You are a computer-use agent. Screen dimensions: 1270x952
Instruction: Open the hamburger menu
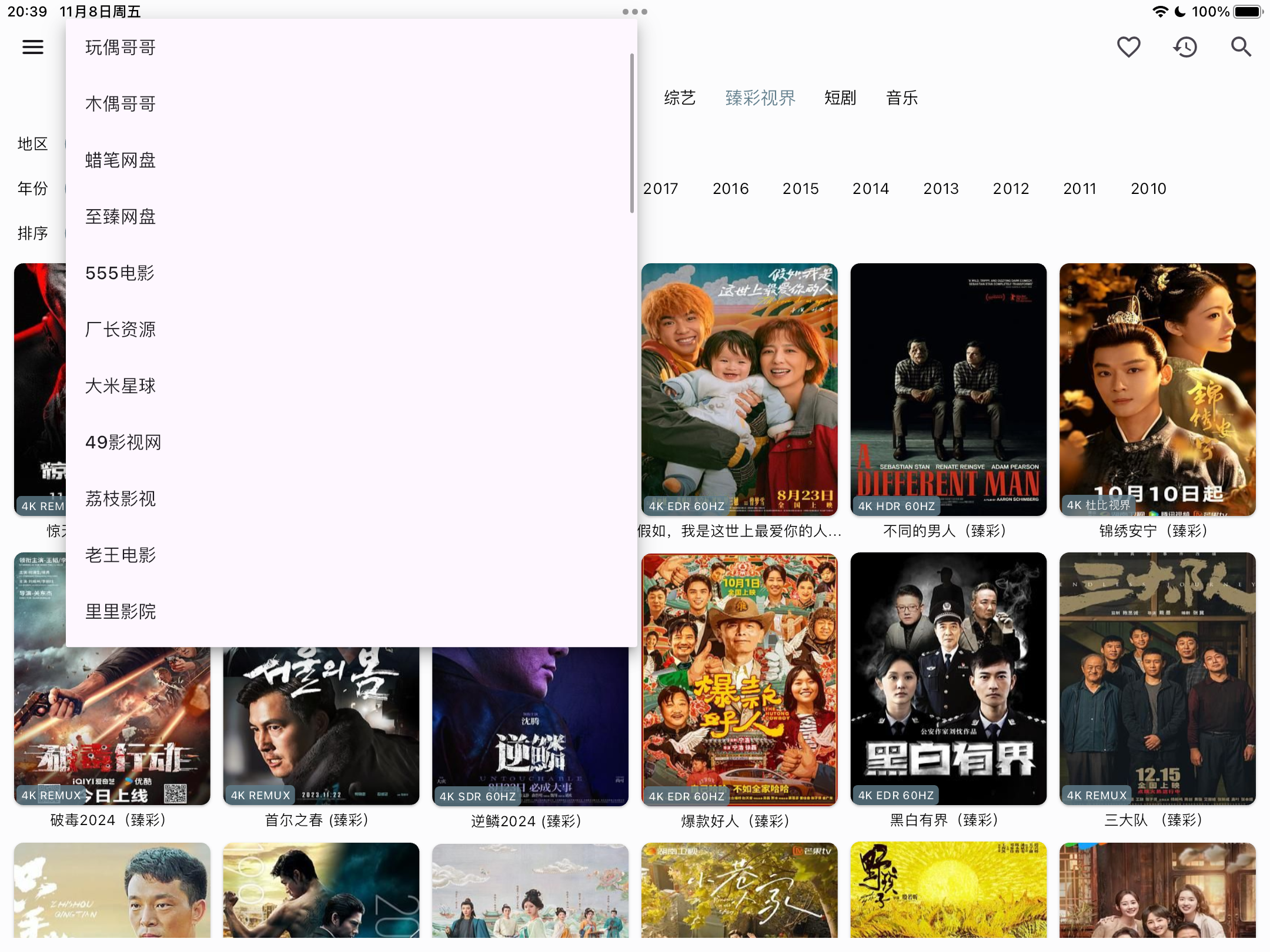[x=33, y=47]
